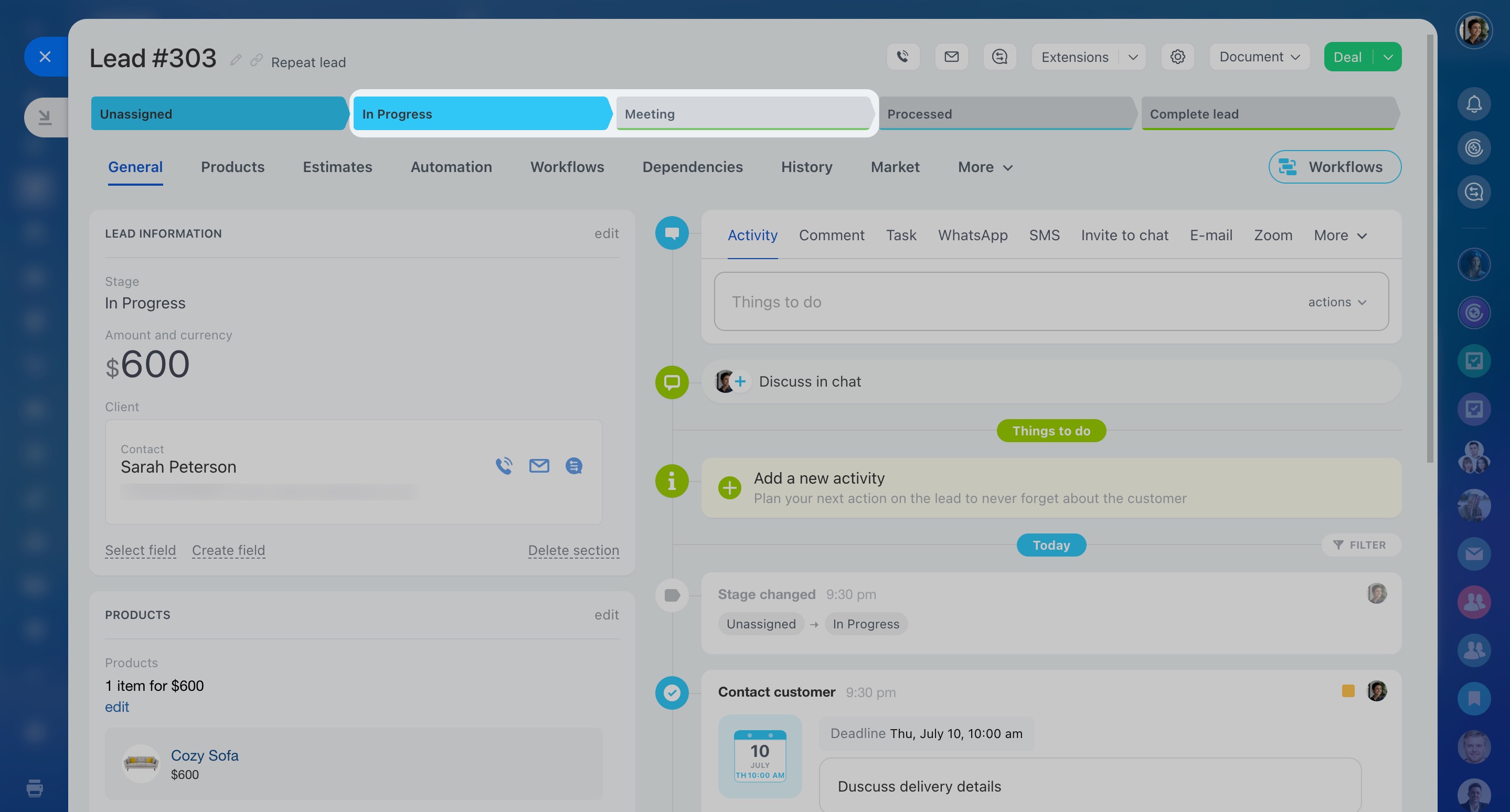Click the notifications bell in right sidebar
The image size is (1510, 812).
coord(1474,104)
